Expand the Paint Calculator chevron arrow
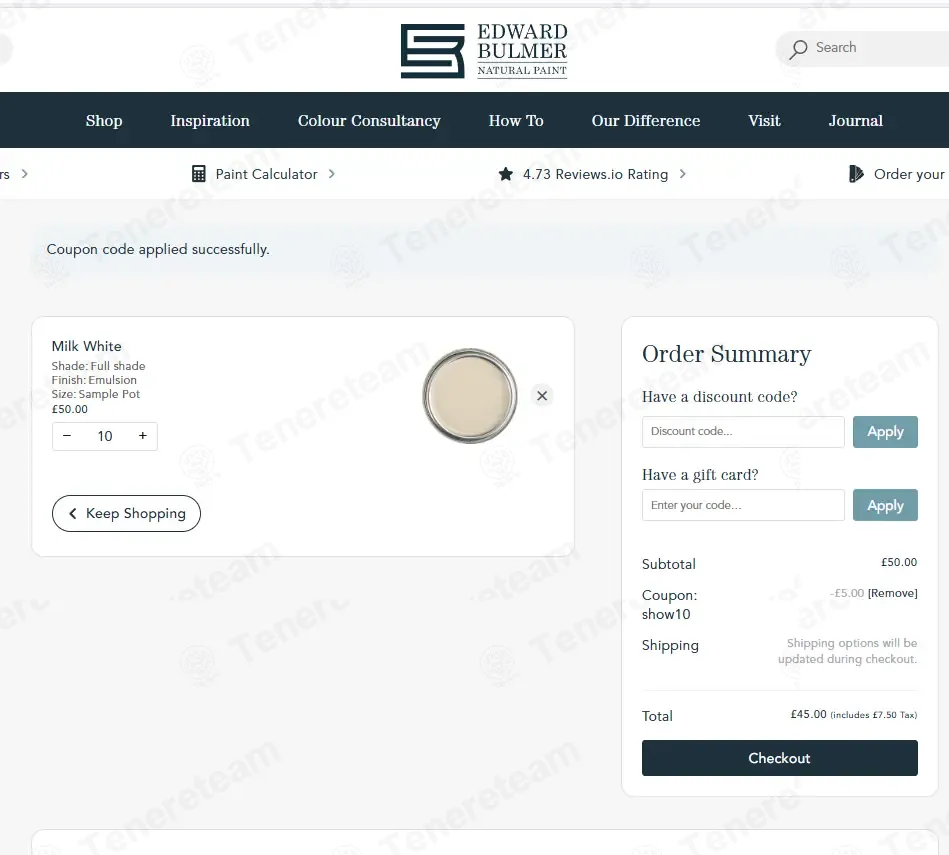This screenshot has width=949, height=855. [x=332, y=174]
